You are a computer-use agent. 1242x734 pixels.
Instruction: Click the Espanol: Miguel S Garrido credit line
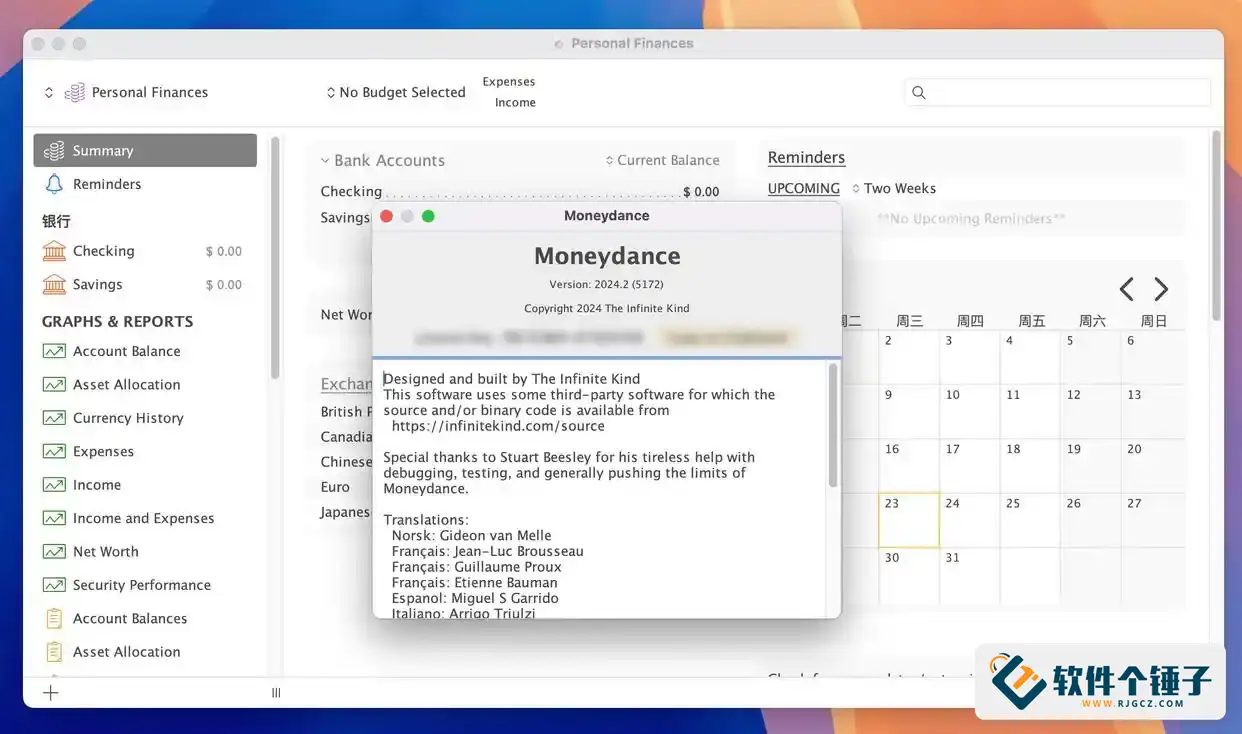click(475, 598)
